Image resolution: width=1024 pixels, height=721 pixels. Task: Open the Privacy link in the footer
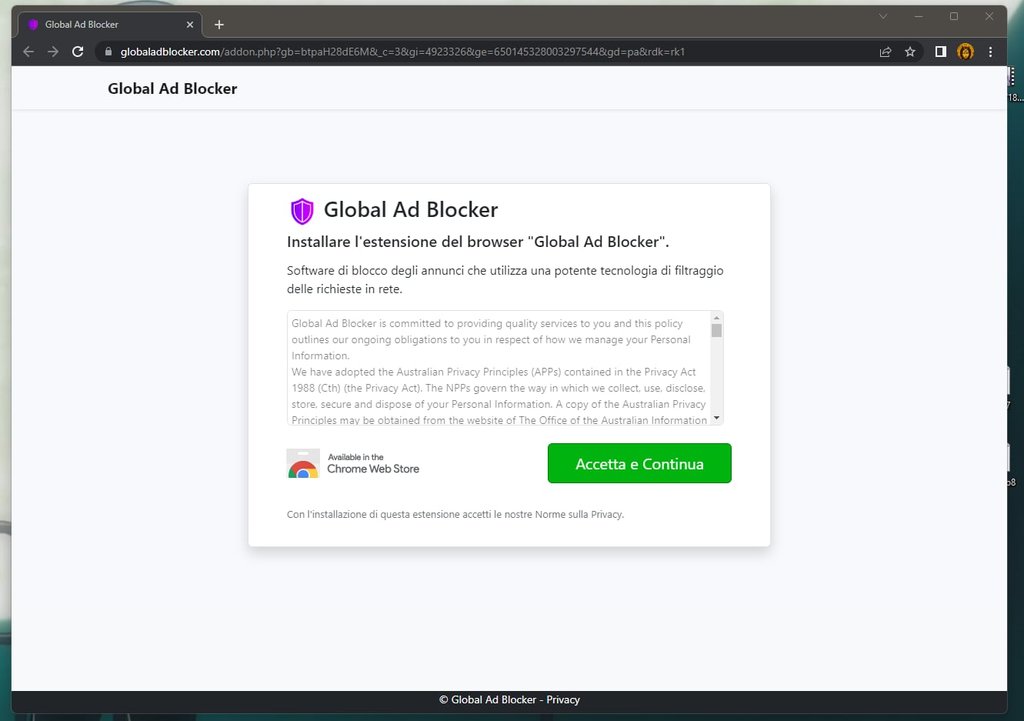coord(563,699)
